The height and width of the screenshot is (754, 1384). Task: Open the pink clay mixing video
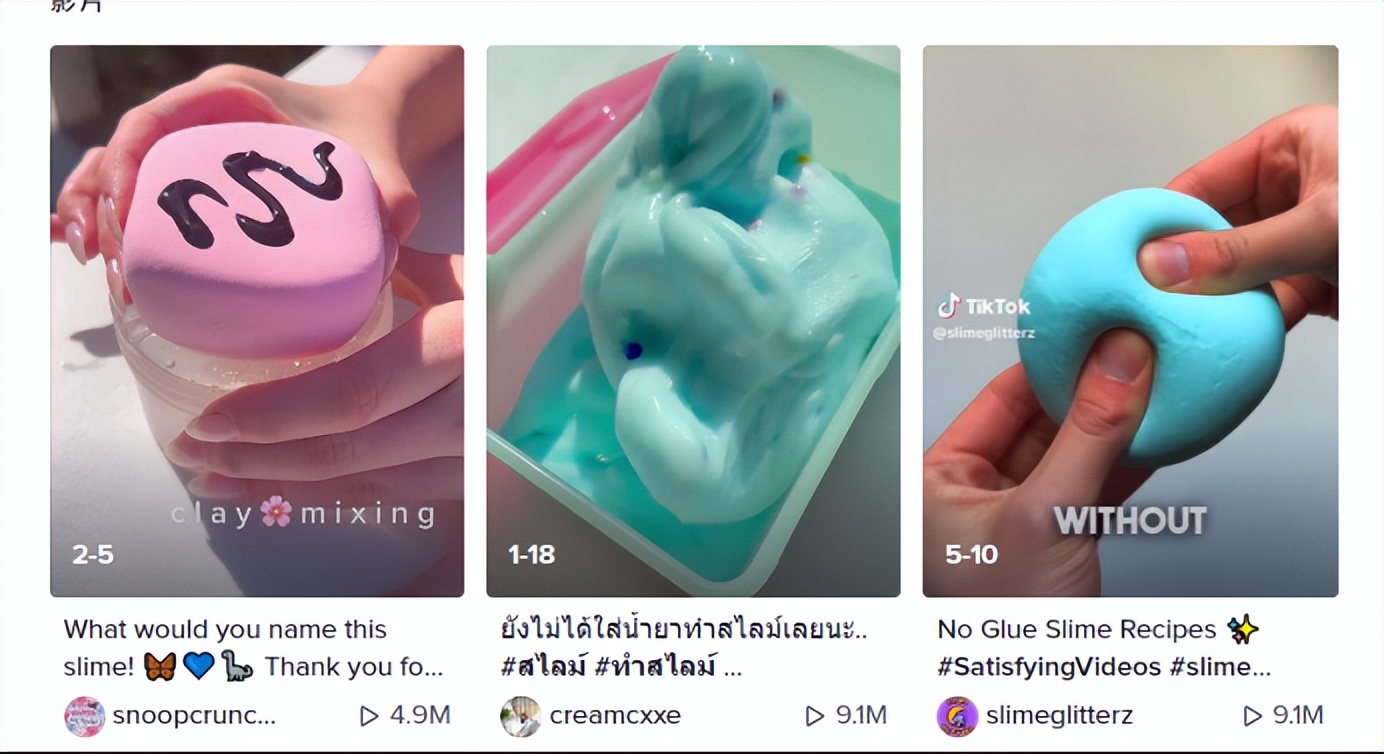[257, 321]
